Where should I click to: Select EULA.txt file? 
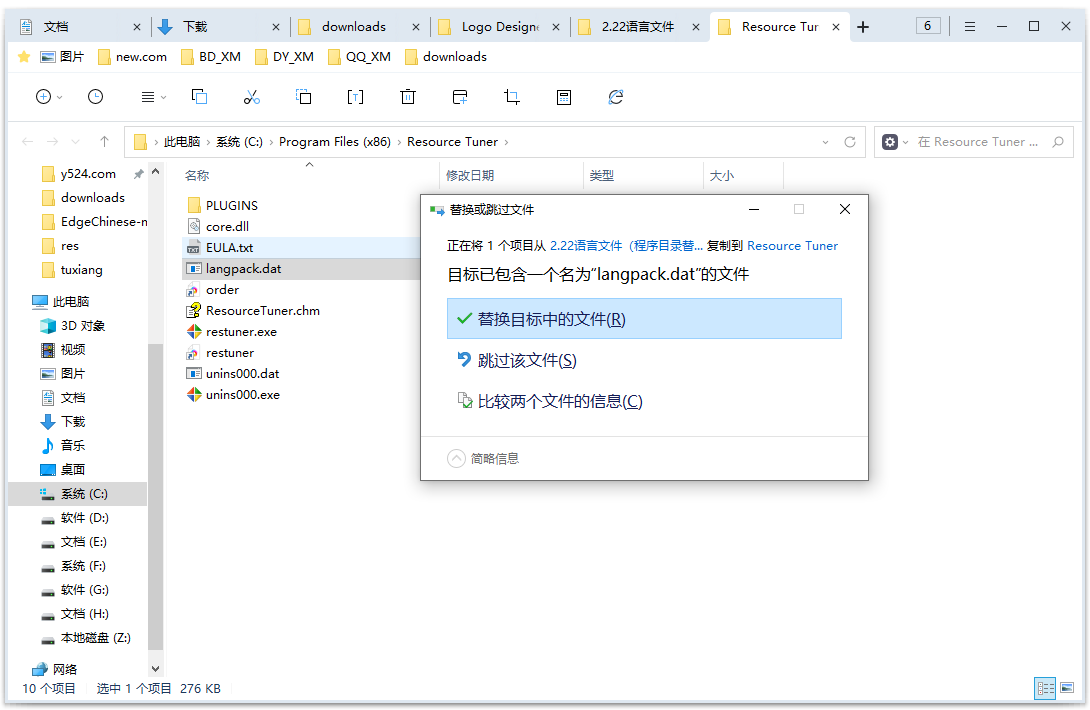(x=301, y=248)
